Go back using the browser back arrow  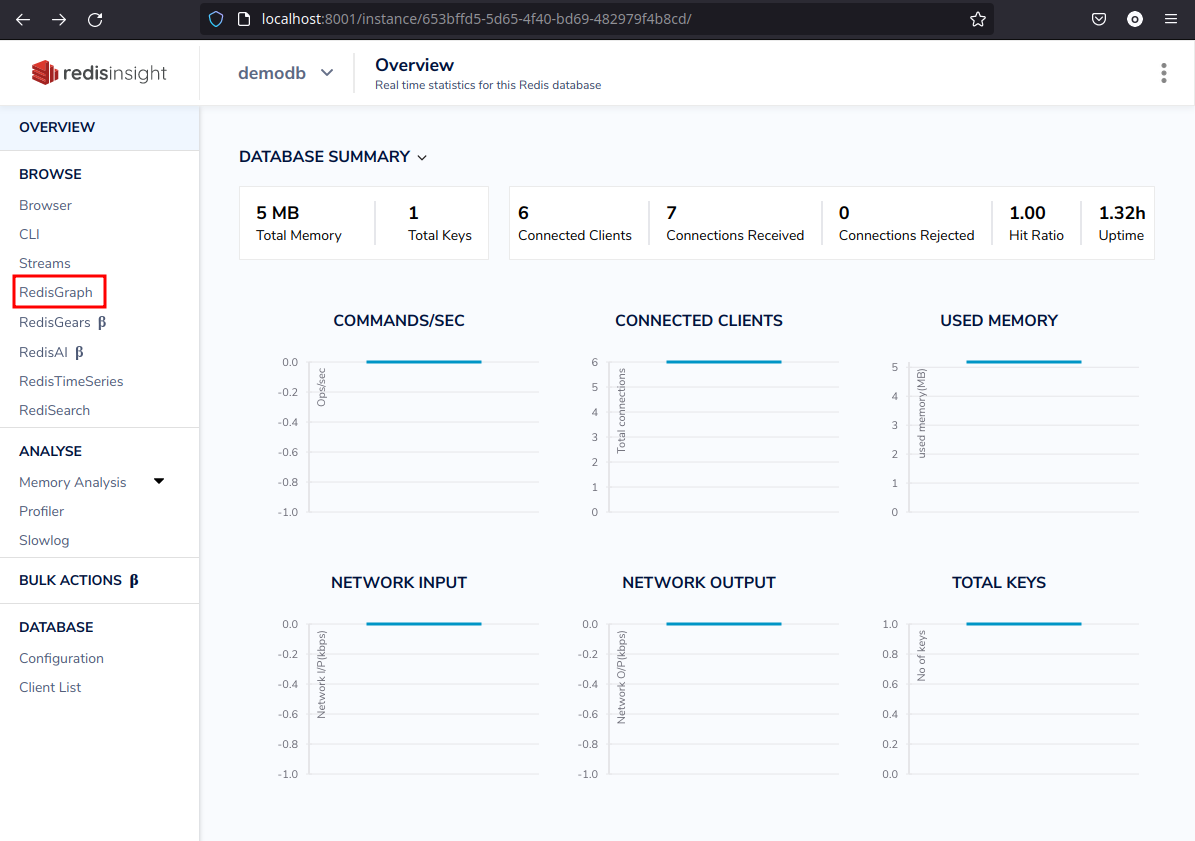click(23, 19)
